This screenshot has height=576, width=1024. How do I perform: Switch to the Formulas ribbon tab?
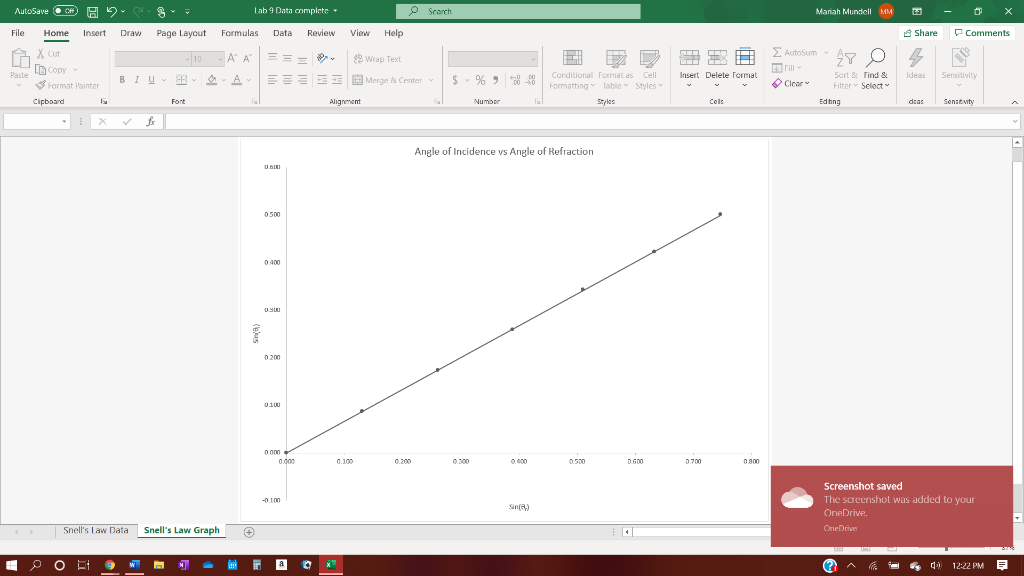point(239,32)
